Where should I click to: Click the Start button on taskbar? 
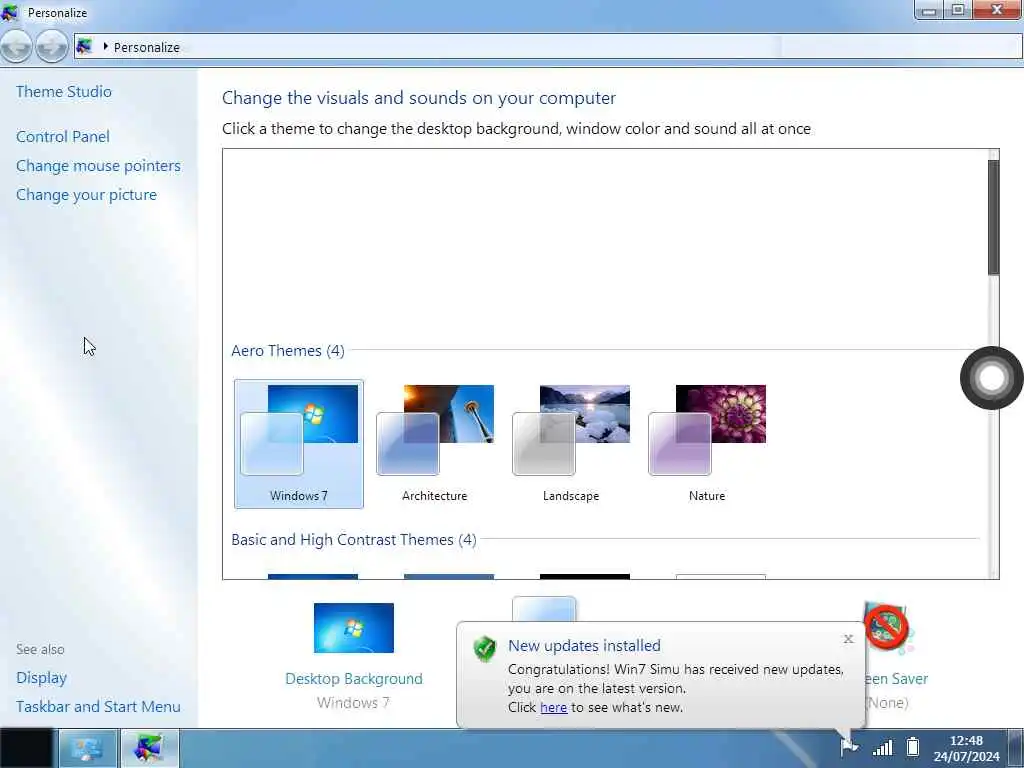point(27,748)
